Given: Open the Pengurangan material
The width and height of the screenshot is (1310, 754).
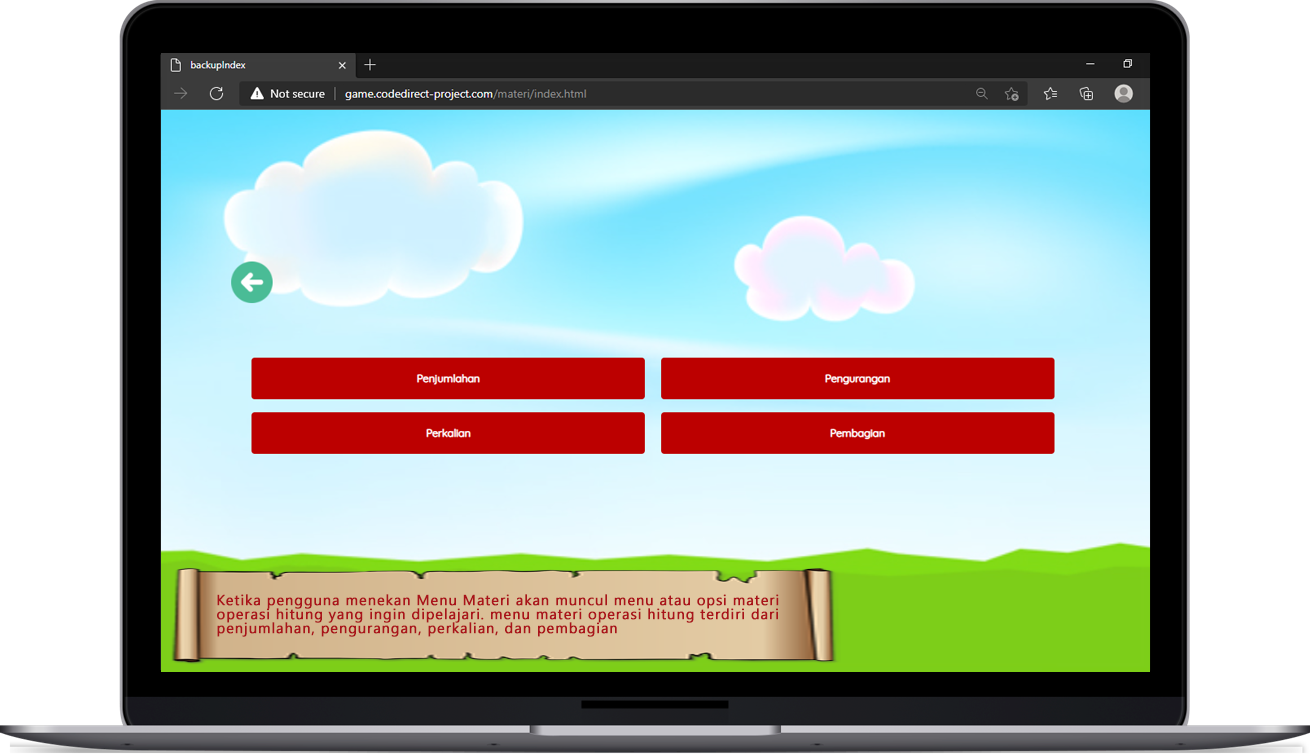Looking at the screenshot, I should [x=857, y=379].
